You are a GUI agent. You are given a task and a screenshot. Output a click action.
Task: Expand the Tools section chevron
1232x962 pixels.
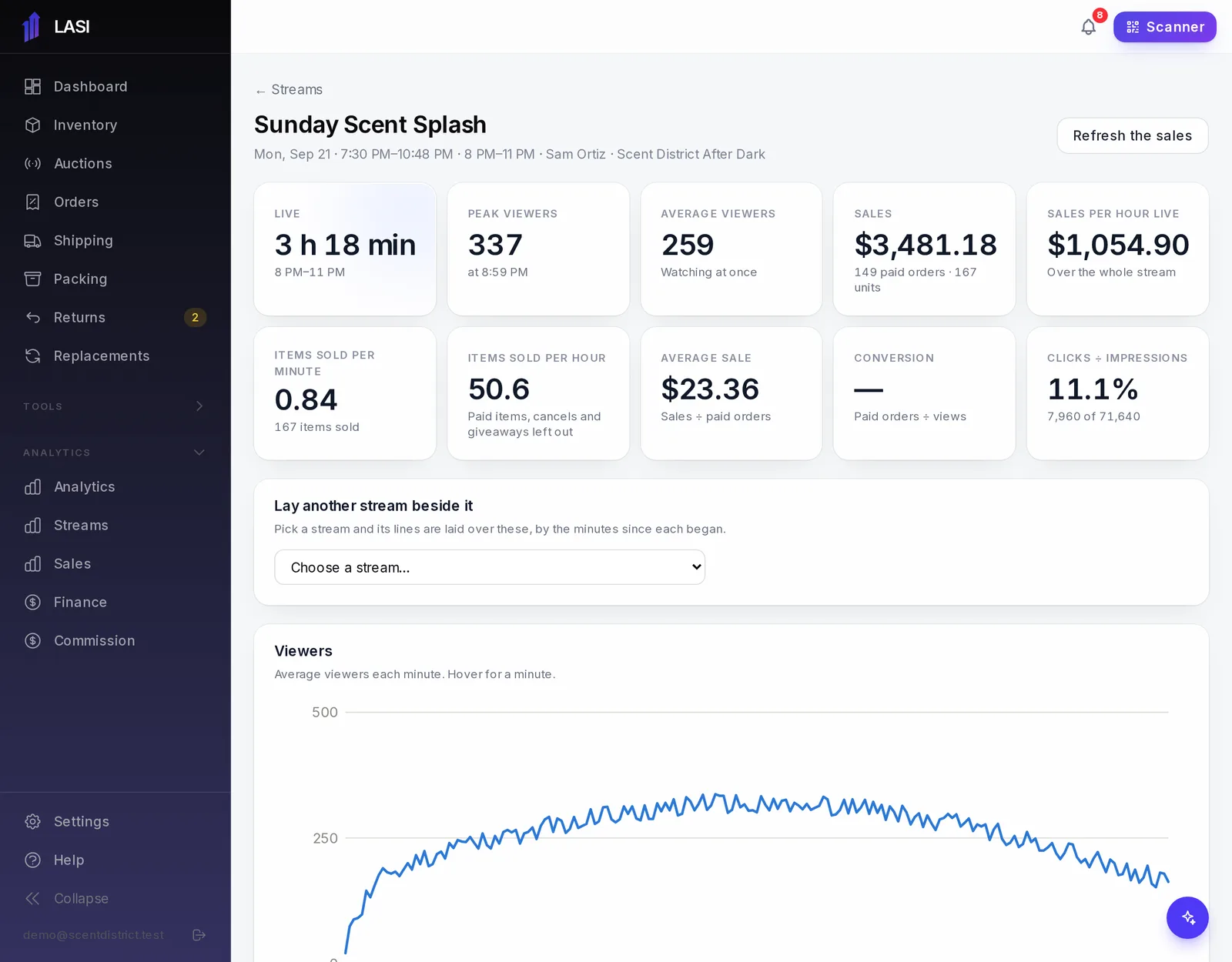(199, 406)
